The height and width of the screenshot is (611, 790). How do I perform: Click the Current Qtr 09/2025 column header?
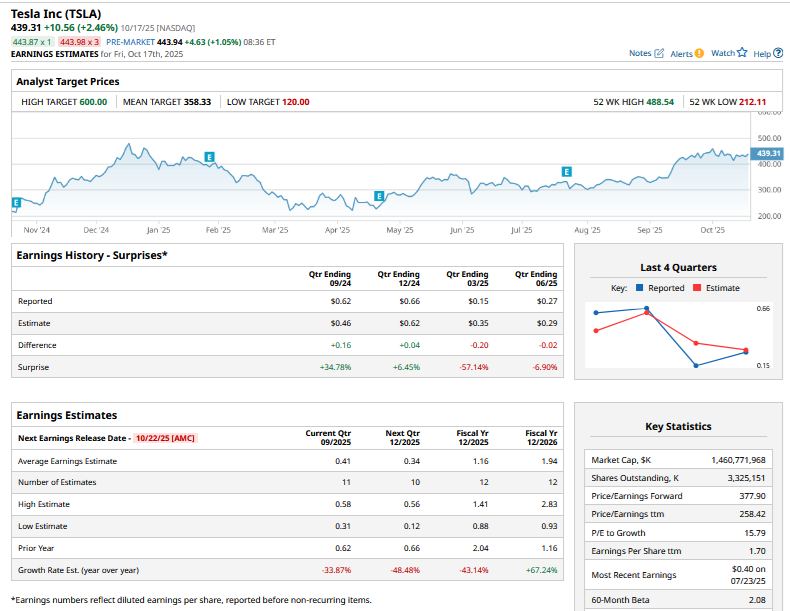tap(328, 438)
